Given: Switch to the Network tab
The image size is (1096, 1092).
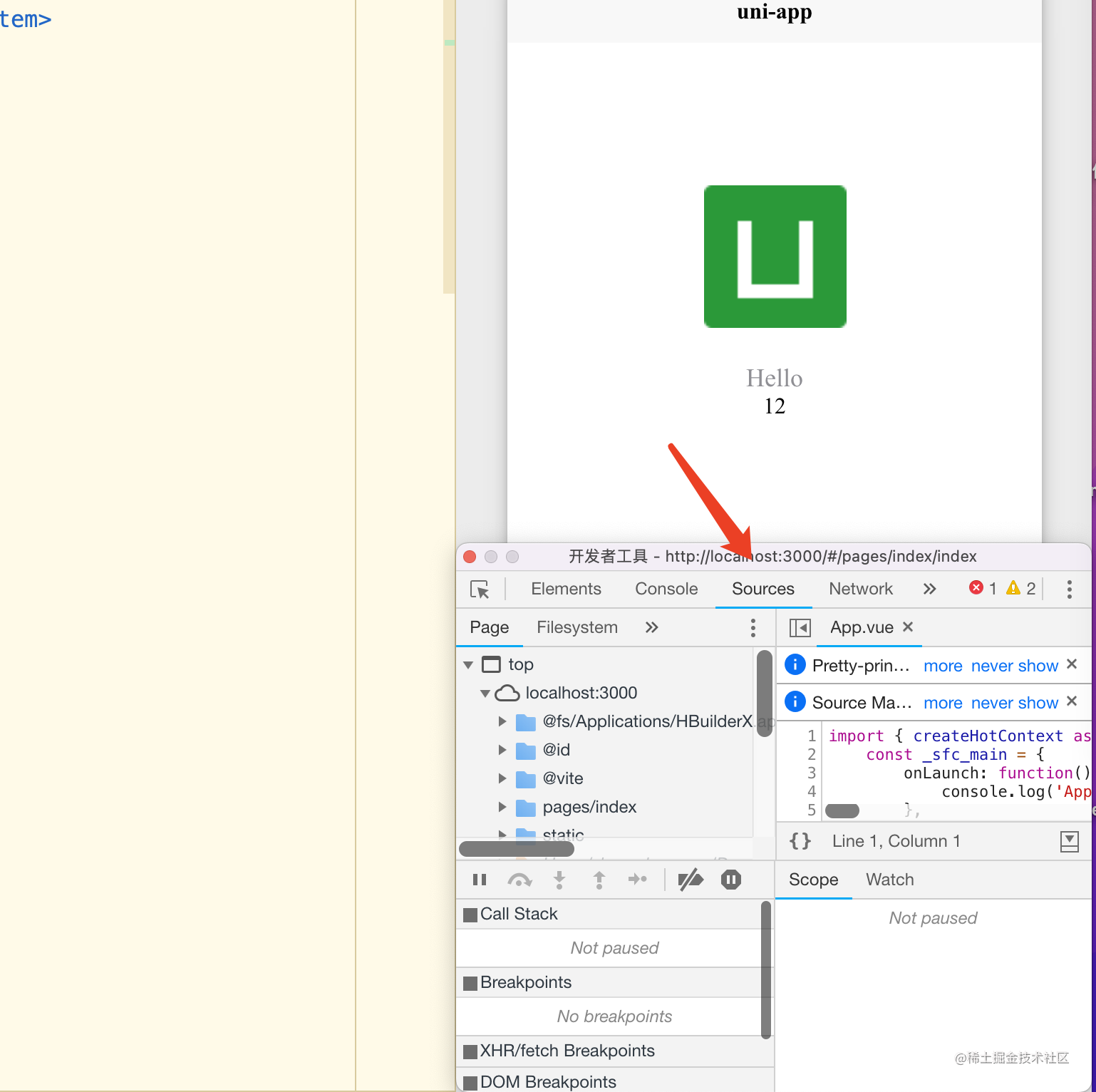Looking at the screenshot, I should [861, 589].
